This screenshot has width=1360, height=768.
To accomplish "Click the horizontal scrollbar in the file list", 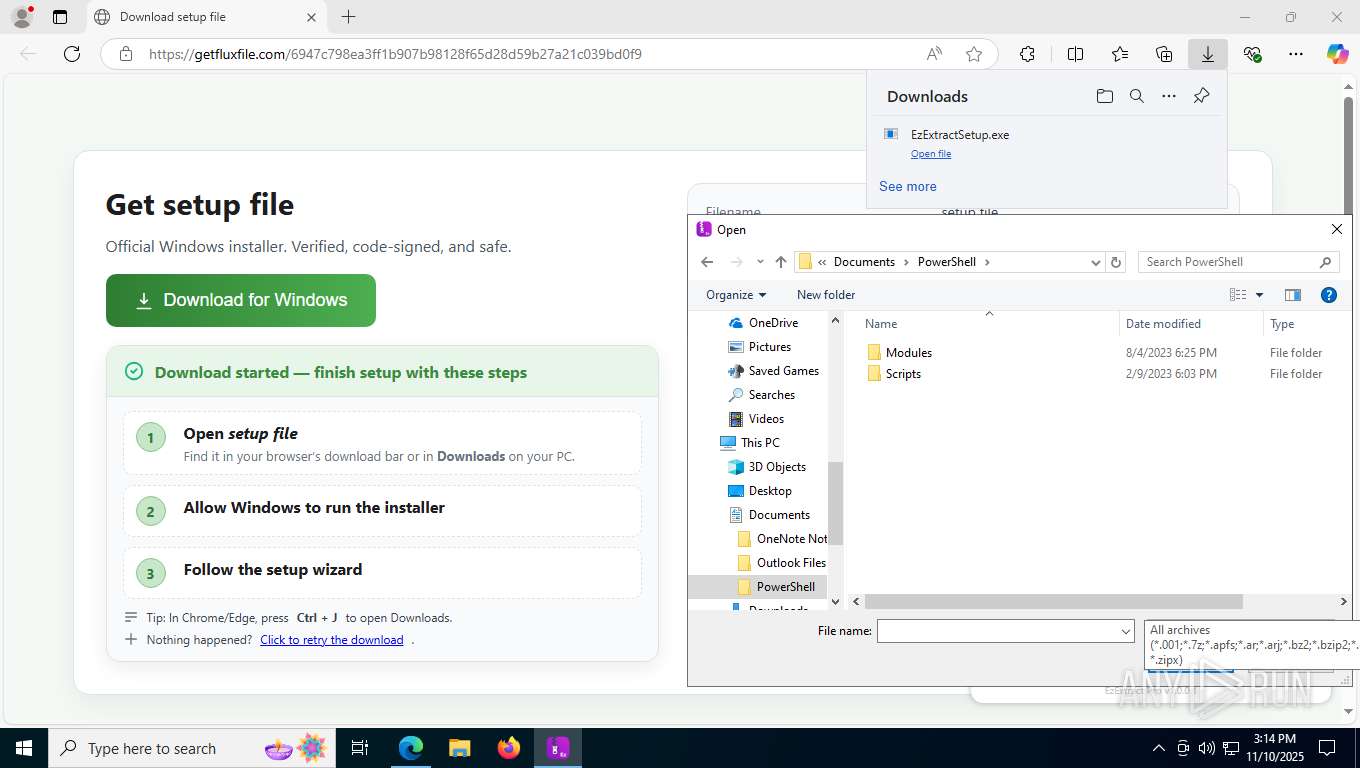I will [x=1054, y=602].
